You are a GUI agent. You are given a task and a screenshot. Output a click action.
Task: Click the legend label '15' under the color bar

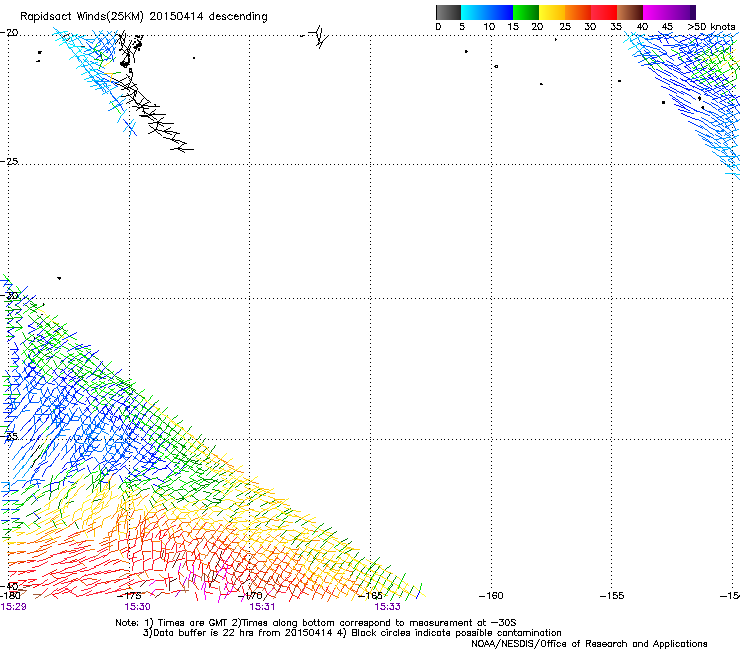point(513,27)
